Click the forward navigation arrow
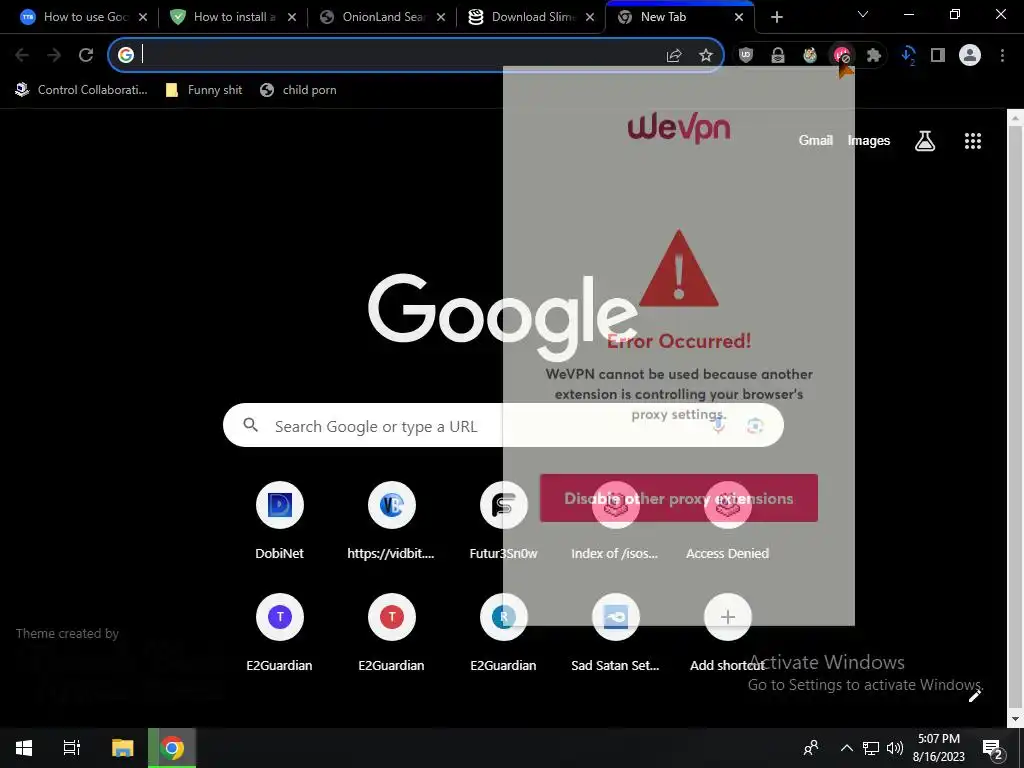The width and height of the screenshot is (1024, 768). tap(54, 55)
